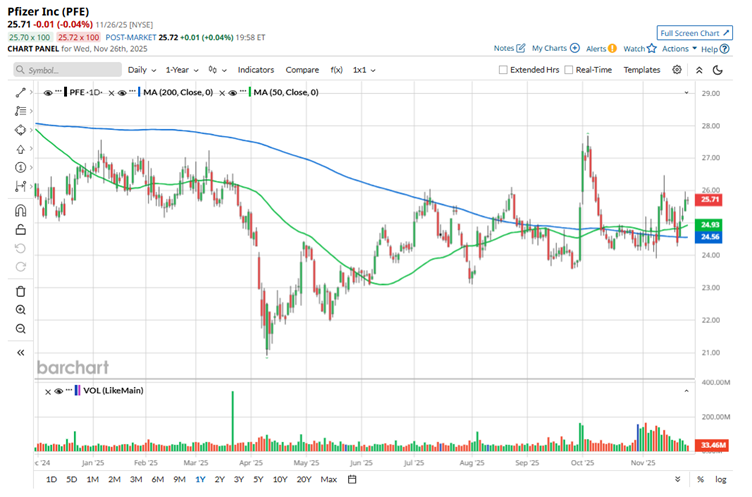This screenshot has width=752, height=497.
Task: Expand the trend line tool submenu arrow
Action: [31, 92]
